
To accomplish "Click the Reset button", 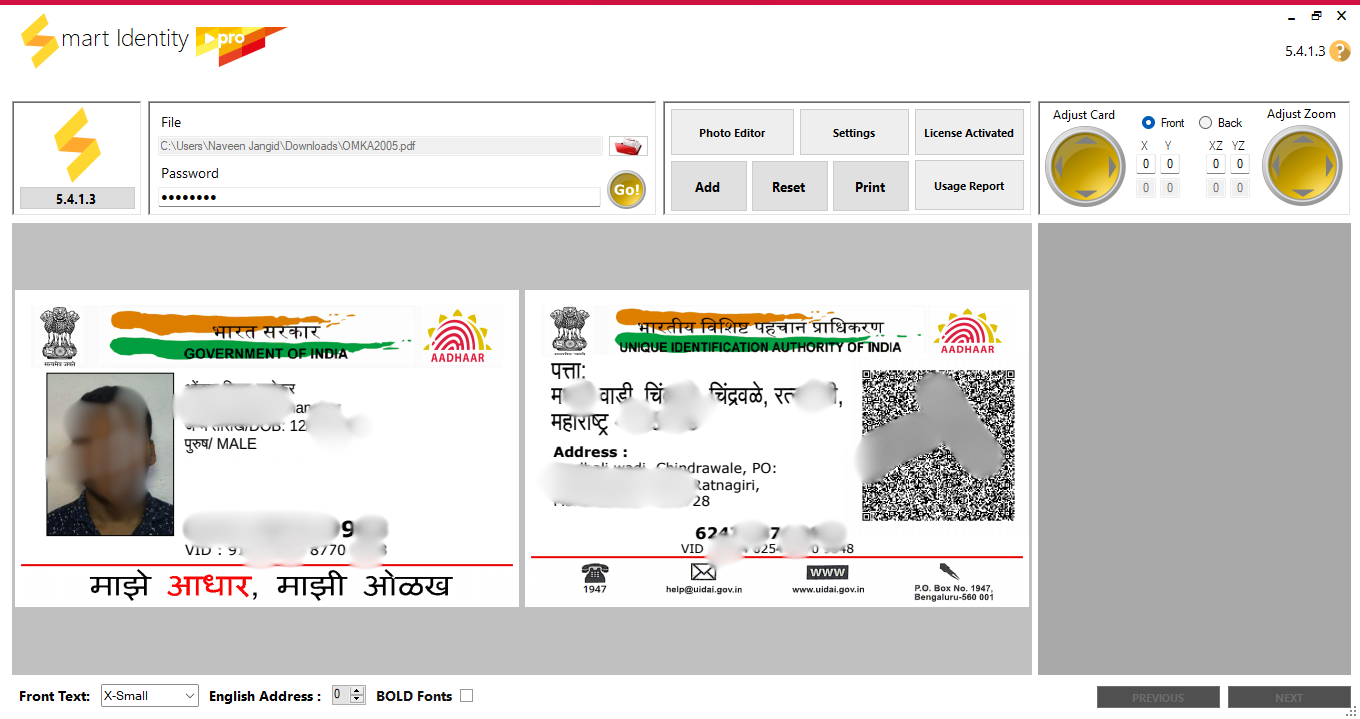I will (x=788, y=187).
